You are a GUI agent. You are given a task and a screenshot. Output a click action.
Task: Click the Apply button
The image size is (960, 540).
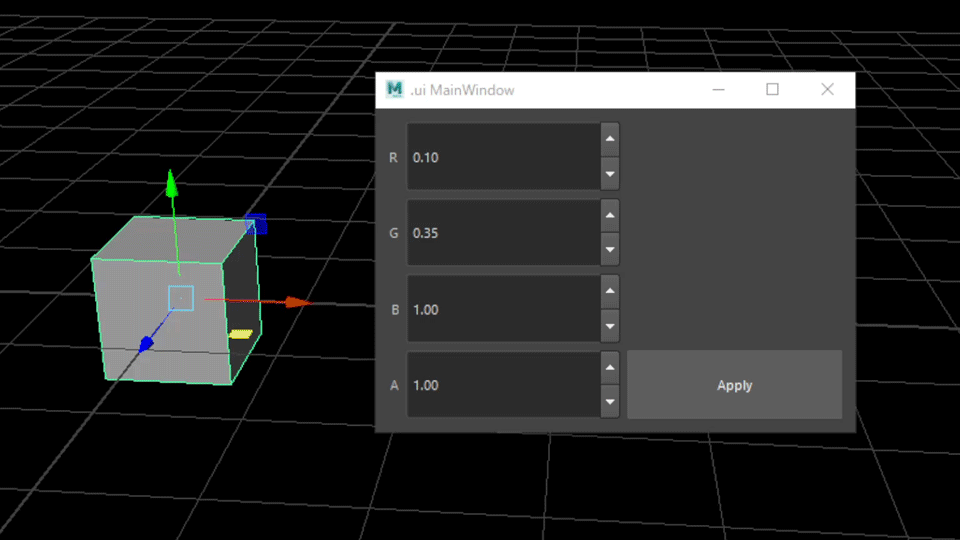[x=734, y=385]
